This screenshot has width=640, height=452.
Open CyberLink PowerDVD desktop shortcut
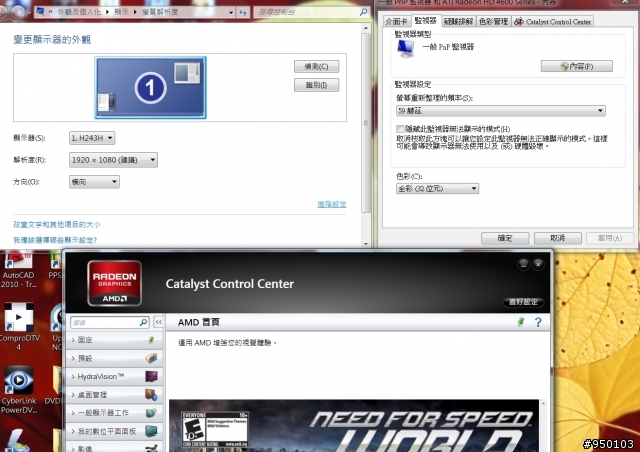coord(19,390)
